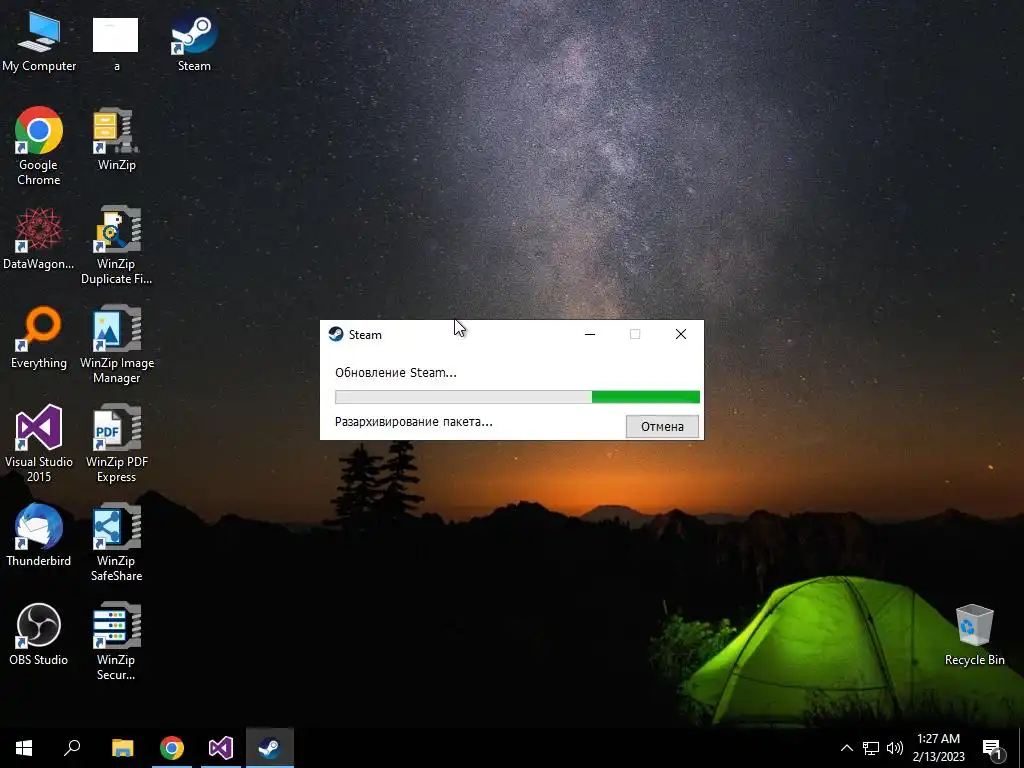This screenshot has height=768, width=1024.
Task: Select the My Computer desktop icon
Action: coord(39,40)
